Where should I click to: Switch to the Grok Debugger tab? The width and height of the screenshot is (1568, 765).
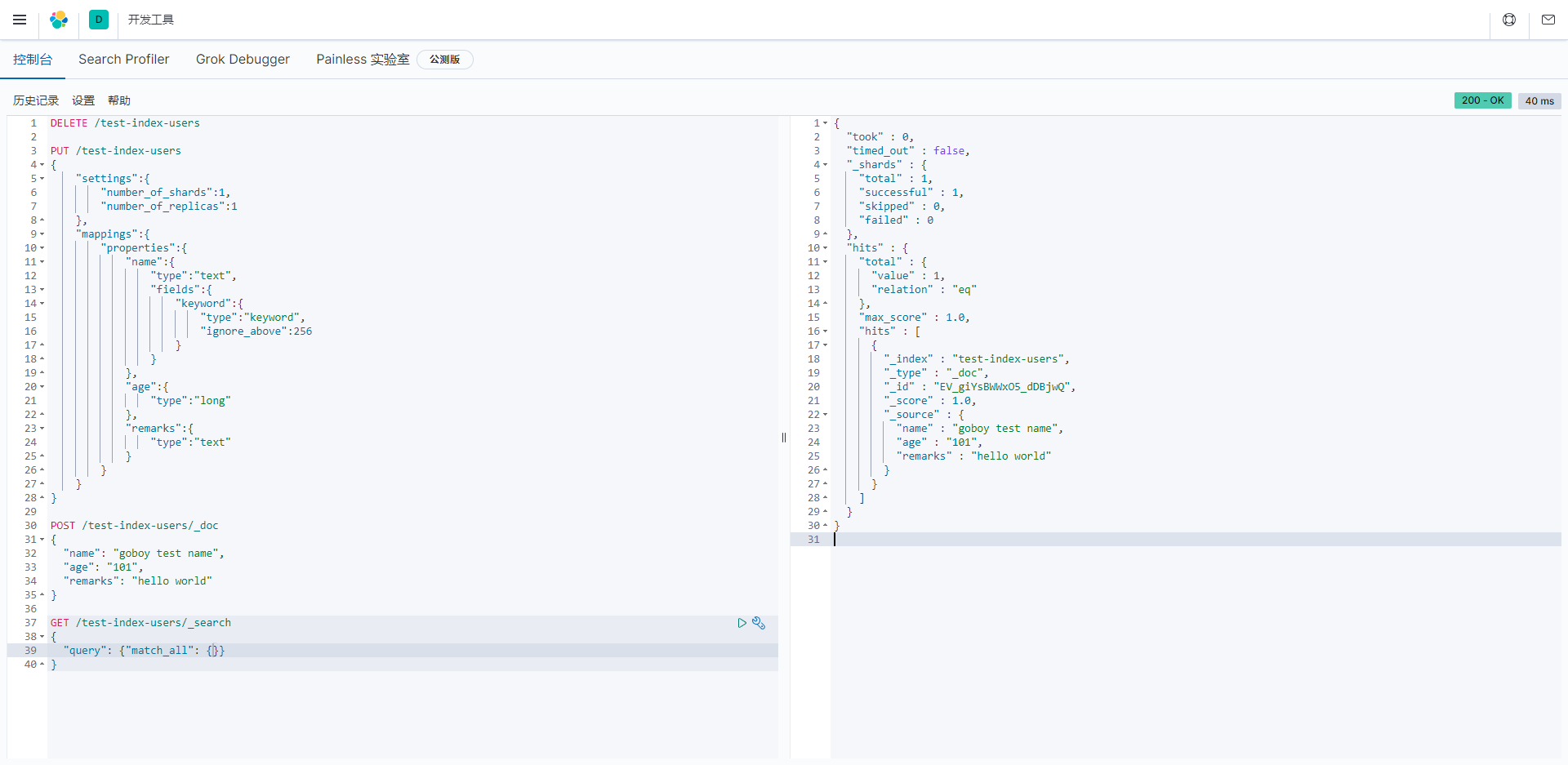(243, 60)
